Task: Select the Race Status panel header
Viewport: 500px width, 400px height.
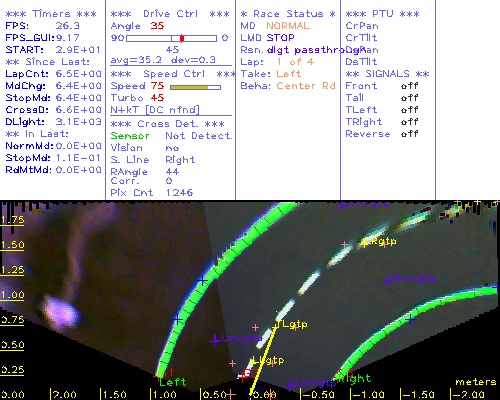Action: pos(288,14)
